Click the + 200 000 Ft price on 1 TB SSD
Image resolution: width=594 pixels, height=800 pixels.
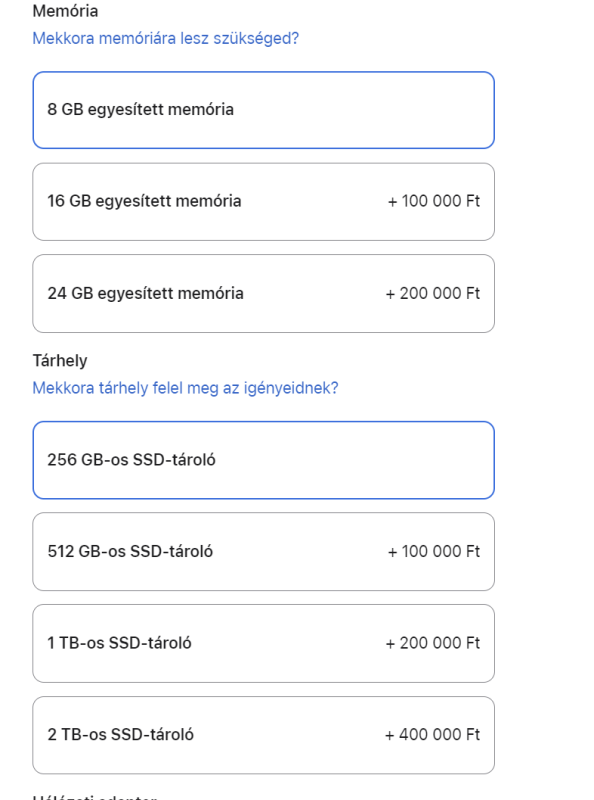(433, 643)
